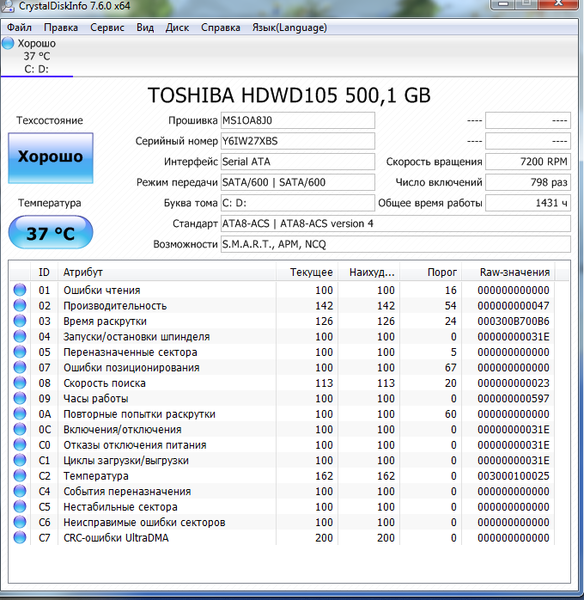
Task: Click status icon for 08 Скорость поиска
Action: 20,383
